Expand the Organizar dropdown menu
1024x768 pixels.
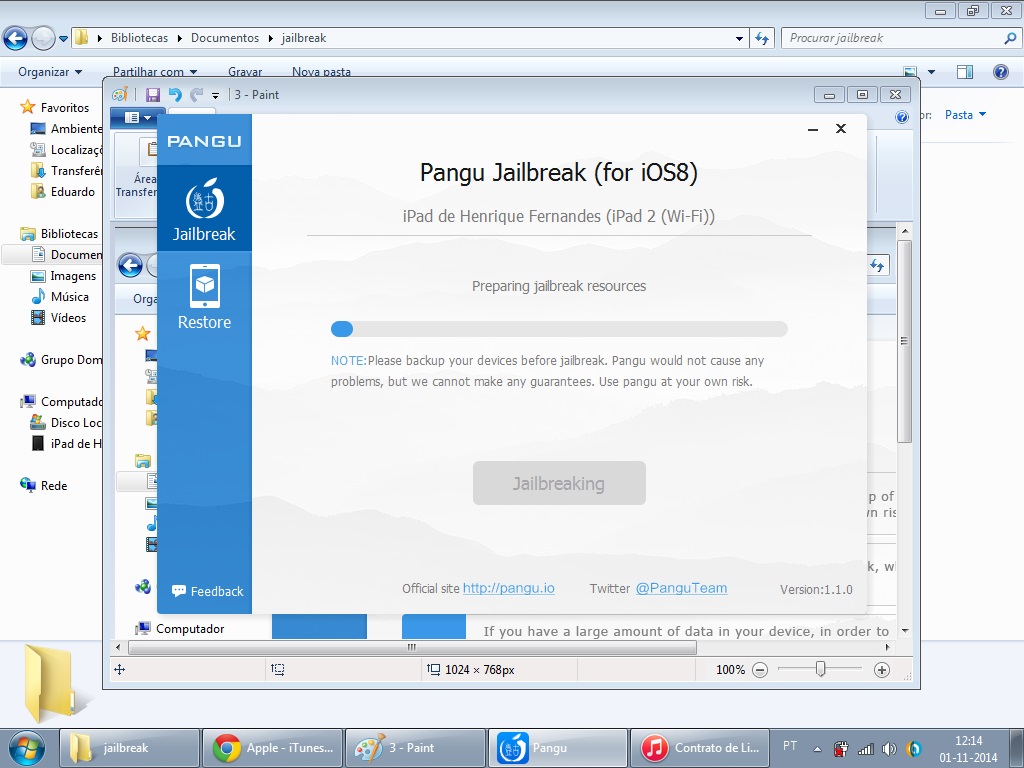[50, 72]
